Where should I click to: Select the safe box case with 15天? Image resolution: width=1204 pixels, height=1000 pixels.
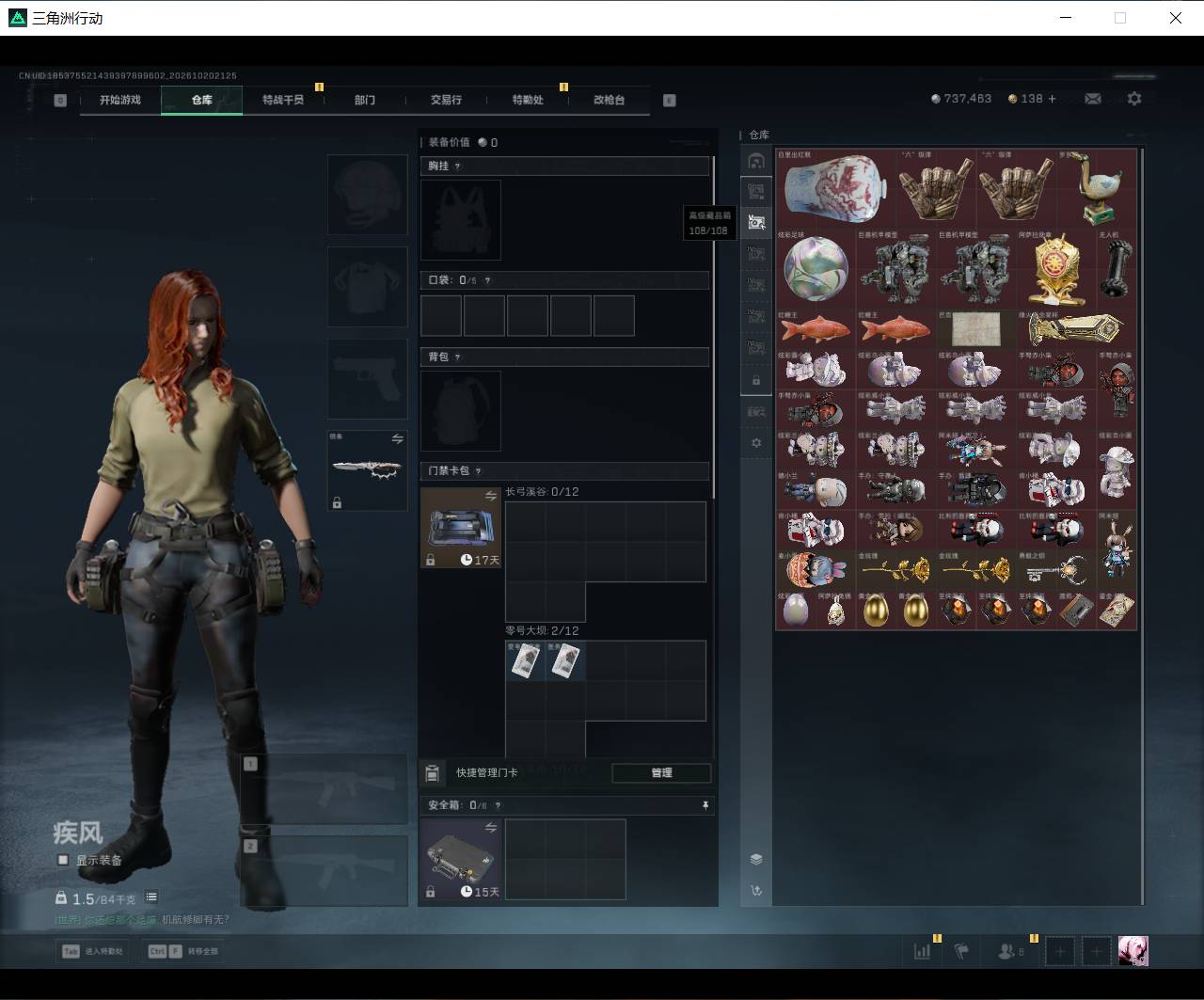[461, 859]
